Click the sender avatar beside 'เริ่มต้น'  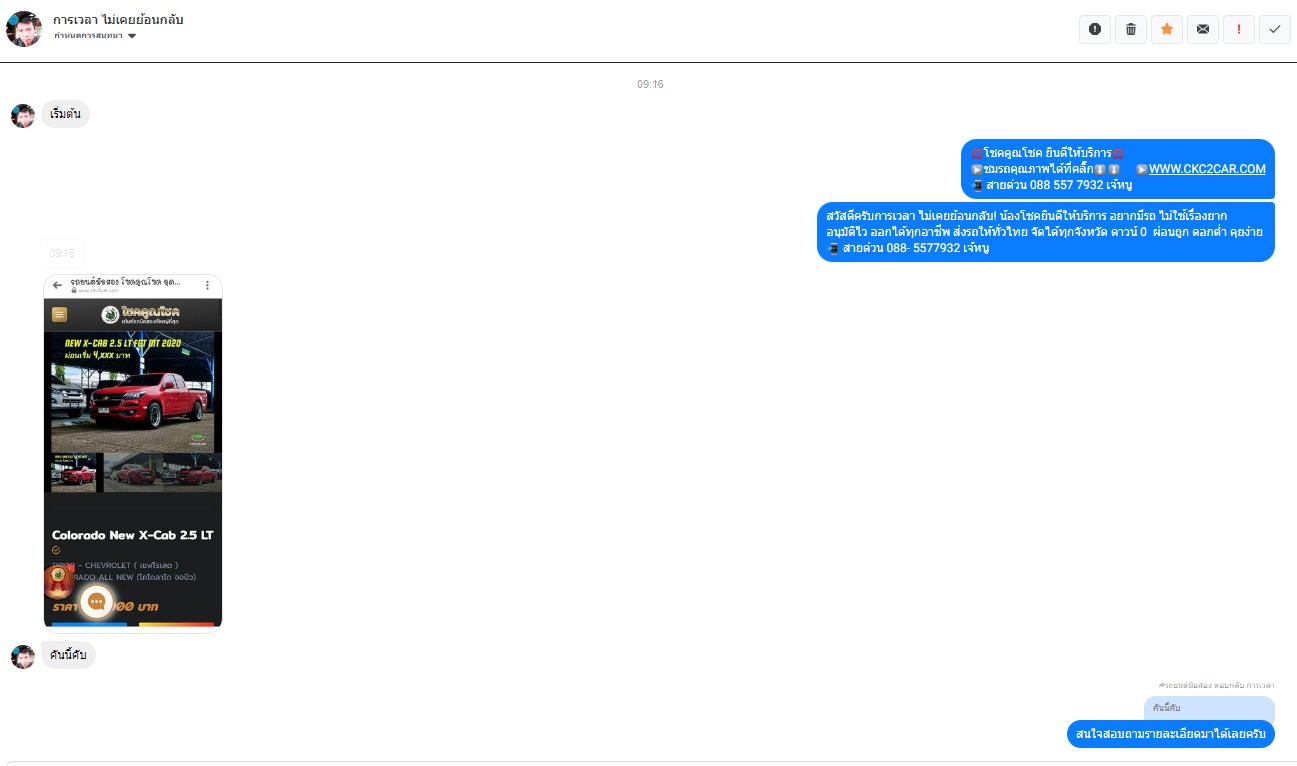[x=23, y=116]
